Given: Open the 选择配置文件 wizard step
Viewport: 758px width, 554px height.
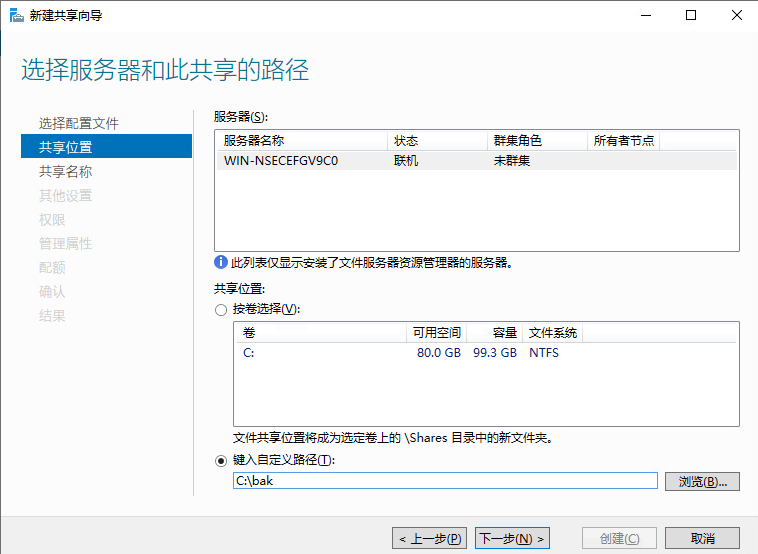Looking at the screenshot, I should 78,123.
